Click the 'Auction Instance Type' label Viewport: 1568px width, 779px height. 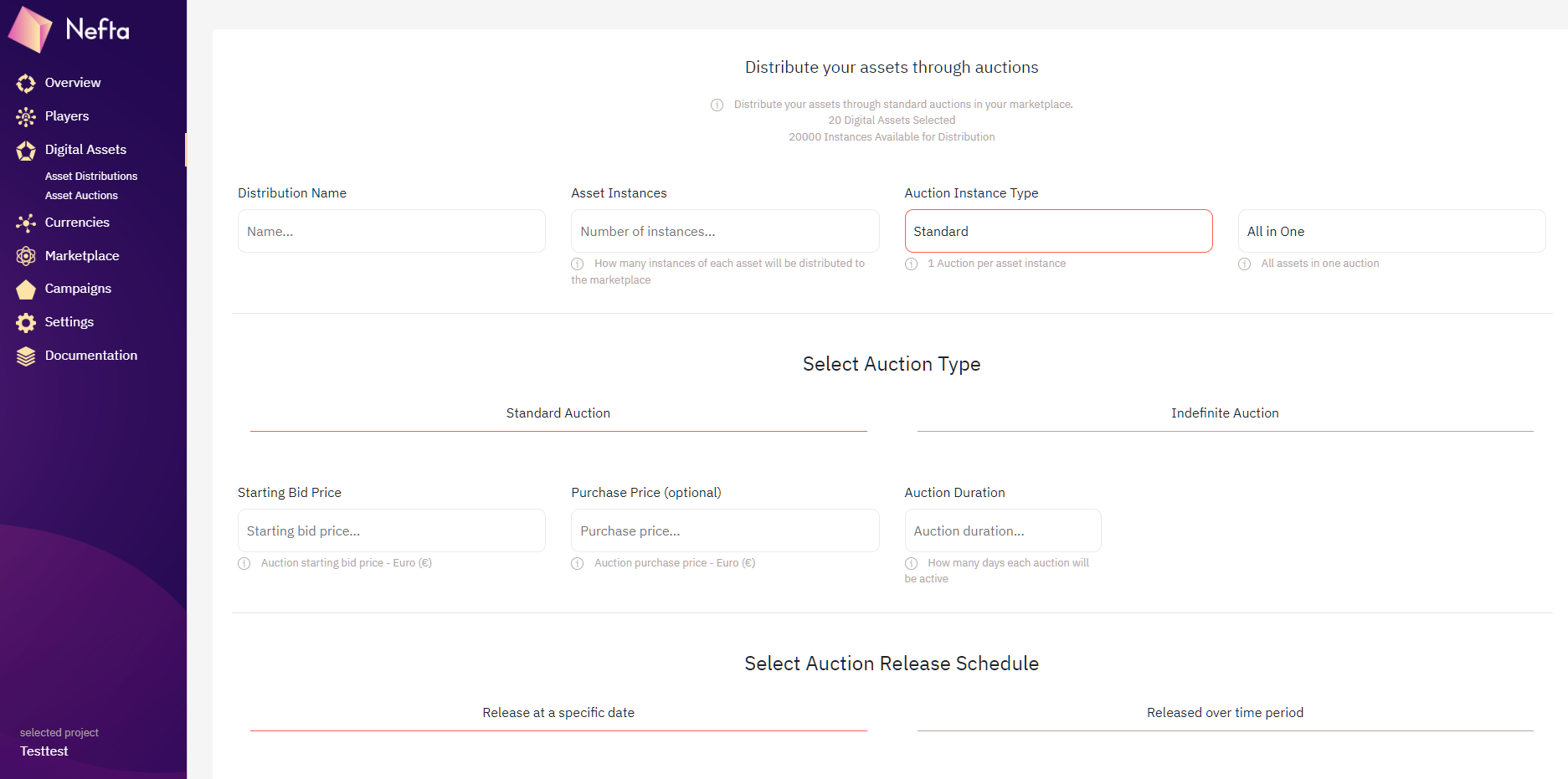[x=971, y=193]
